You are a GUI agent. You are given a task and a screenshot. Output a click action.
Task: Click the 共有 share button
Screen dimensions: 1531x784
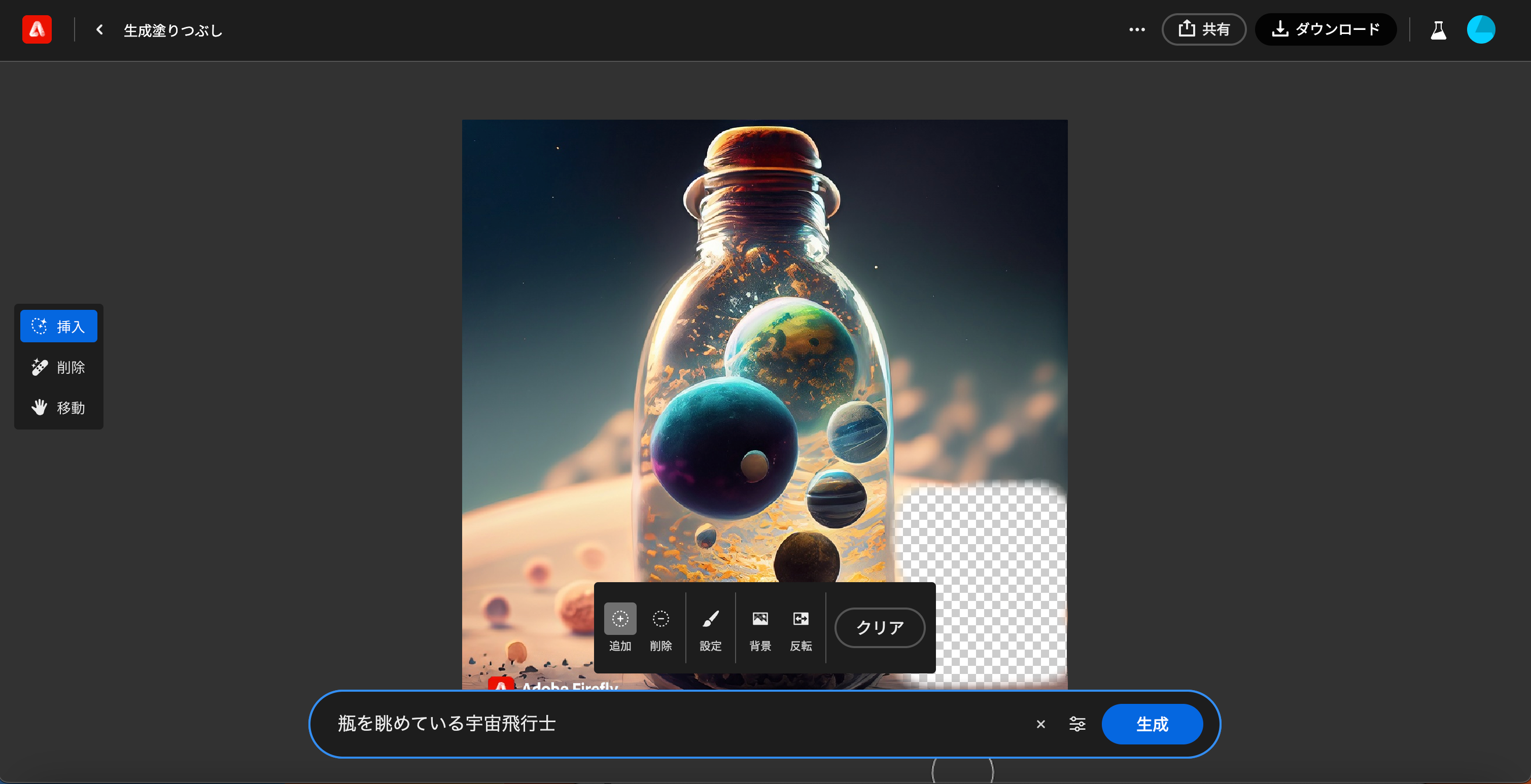tap(1203, 29)
